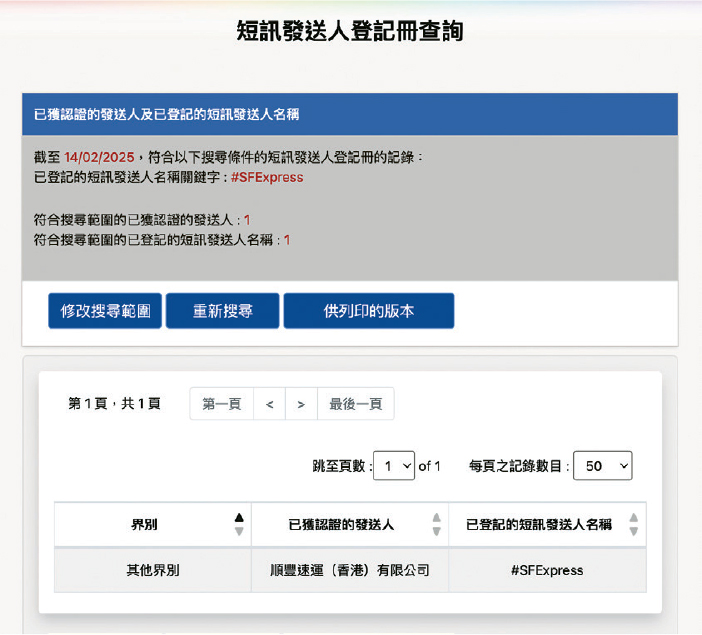Click the 已登記的短訊發送人名稱 column header text
The width and height of the screenshot is (702, 635).
(539, 524)
